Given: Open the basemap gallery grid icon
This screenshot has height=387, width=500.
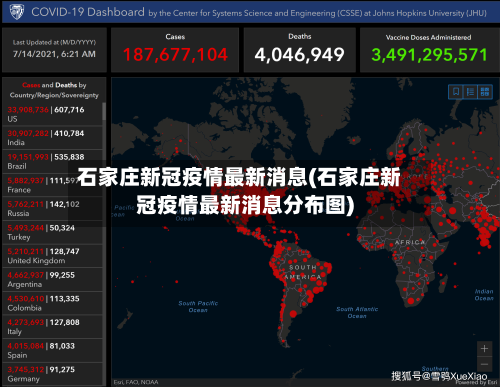Looking at the screenshot, I should coord(485,91).
